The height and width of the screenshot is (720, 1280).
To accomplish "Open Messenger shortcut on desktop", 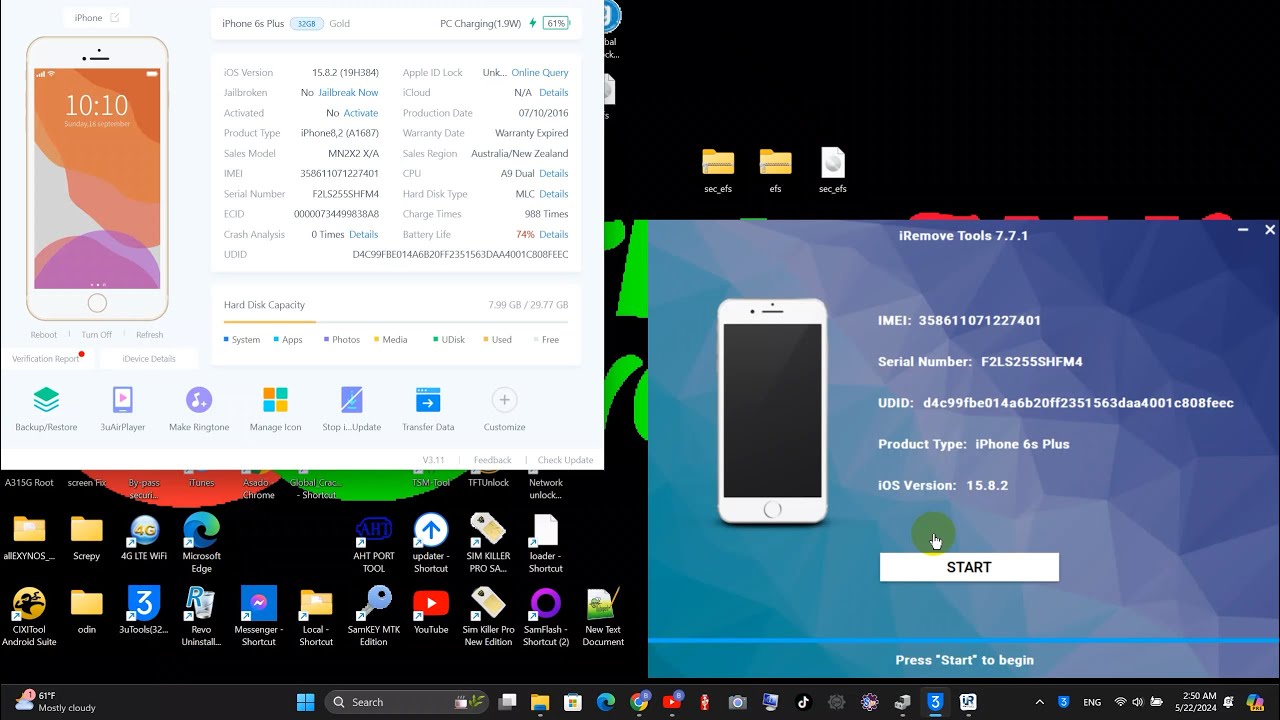I will pos(258,617).
